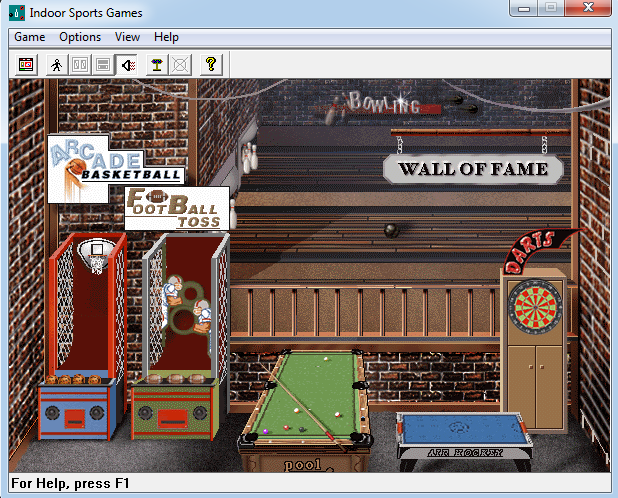
Task: Click the green pool table
Action: point(305,398)
